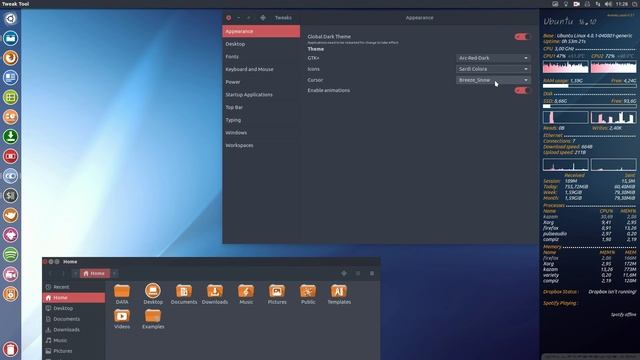640x360 pixels.
Task: Open the Files manager dock icon
Action: tap(11, 38)
